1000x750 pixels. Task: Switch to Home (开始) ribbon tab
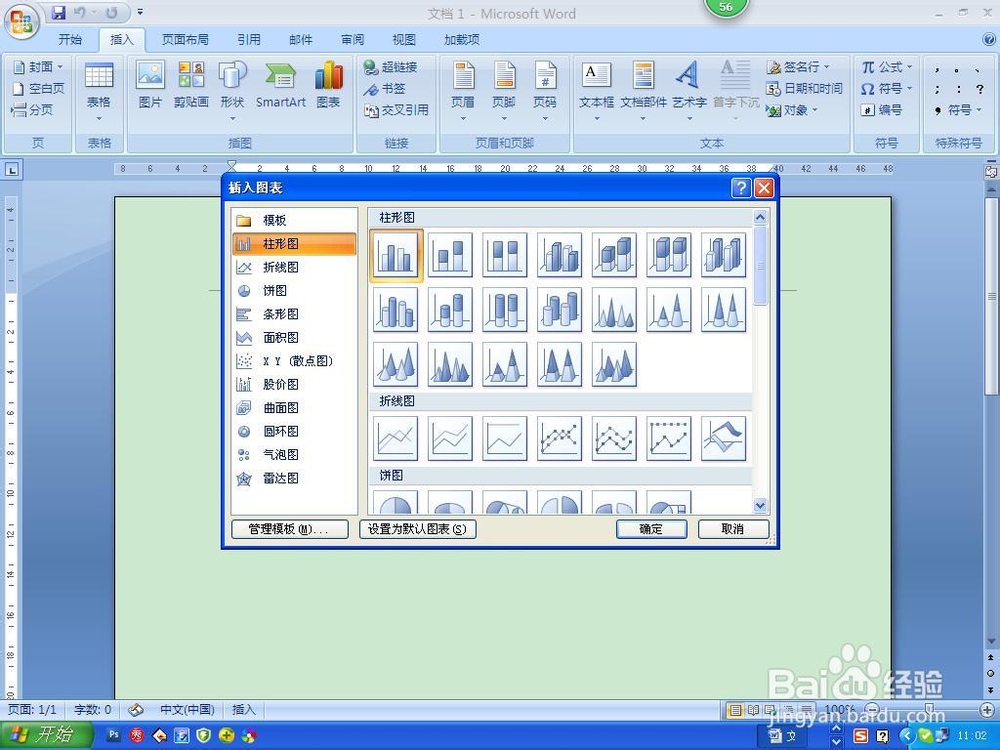pyautogui.click(x=70, y=40)
